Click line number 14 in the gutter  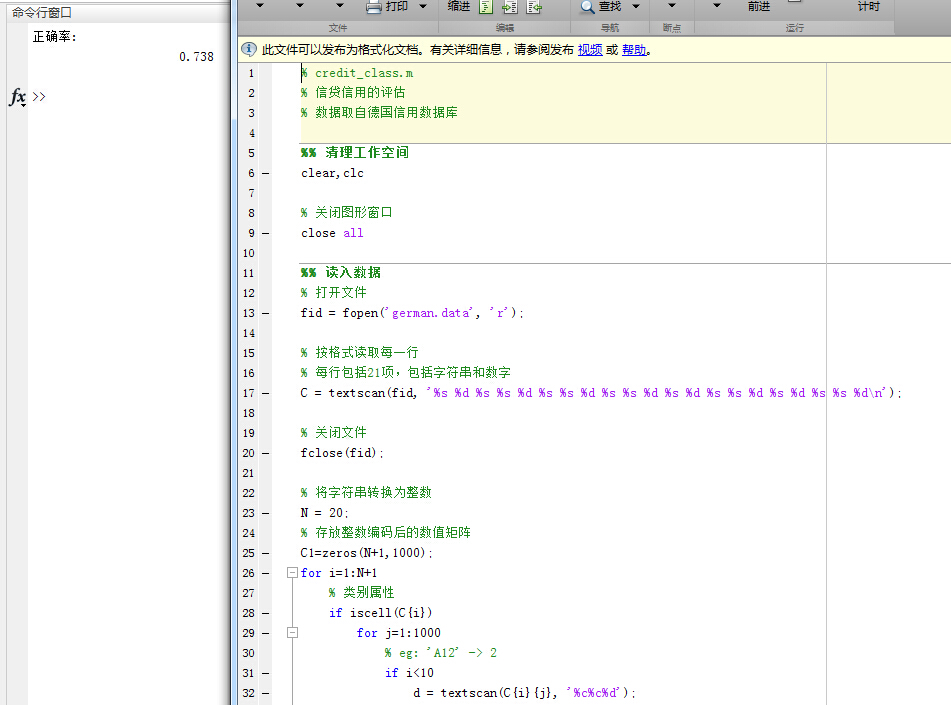[x=249, y=334]
